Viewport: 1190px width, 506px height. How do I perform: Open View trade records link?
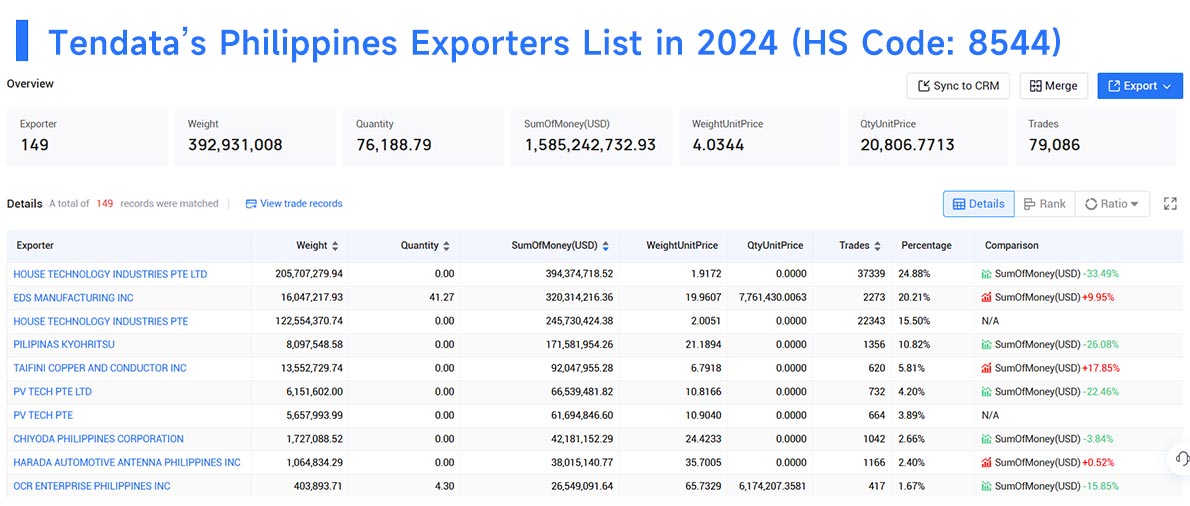294,203
